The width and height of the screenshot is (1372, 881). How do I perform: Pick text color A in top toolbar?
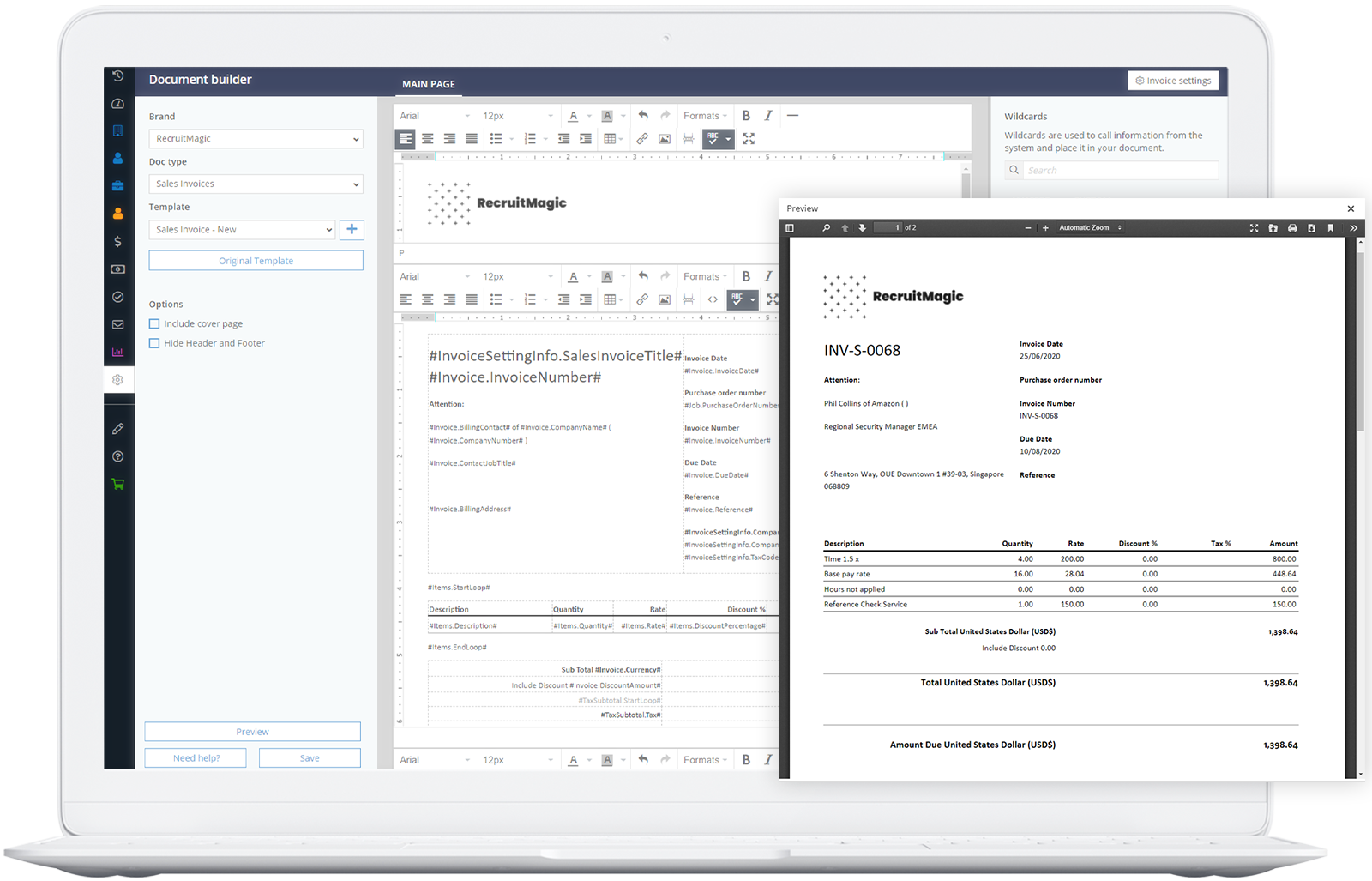(573, 116)
